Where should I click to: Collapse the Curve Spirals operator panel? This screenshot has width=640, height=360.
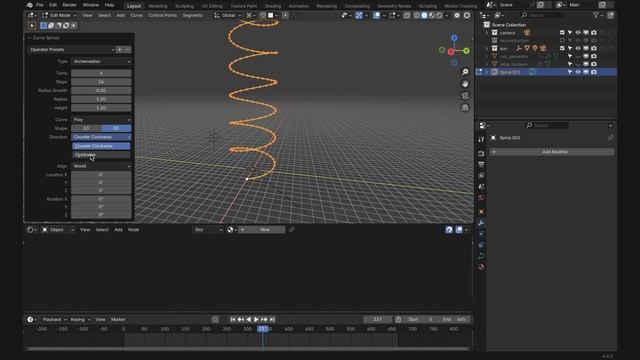click(x=29, y=38)
